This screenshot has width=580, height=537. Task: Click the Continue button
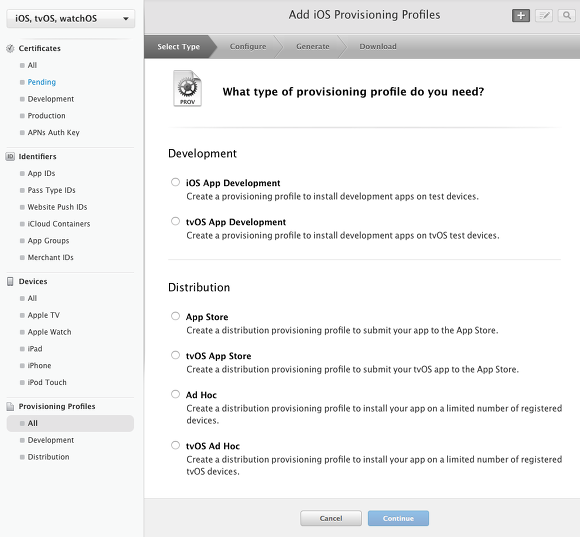pyautogui.click(x=398, y=518)
